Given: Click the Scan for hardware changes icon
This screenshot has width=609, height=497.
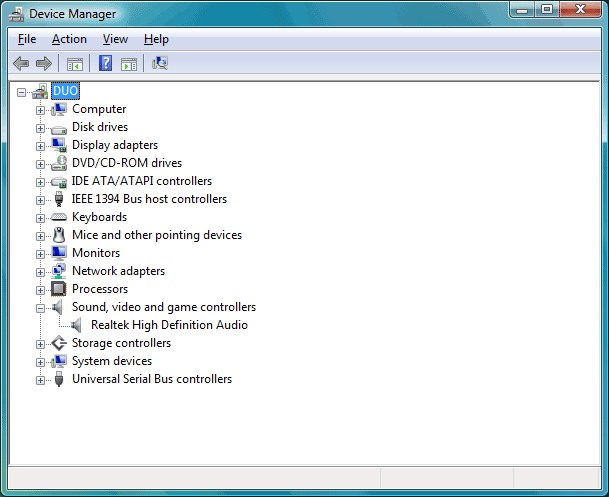Looking at the screenshot, I should click(160, 64).
